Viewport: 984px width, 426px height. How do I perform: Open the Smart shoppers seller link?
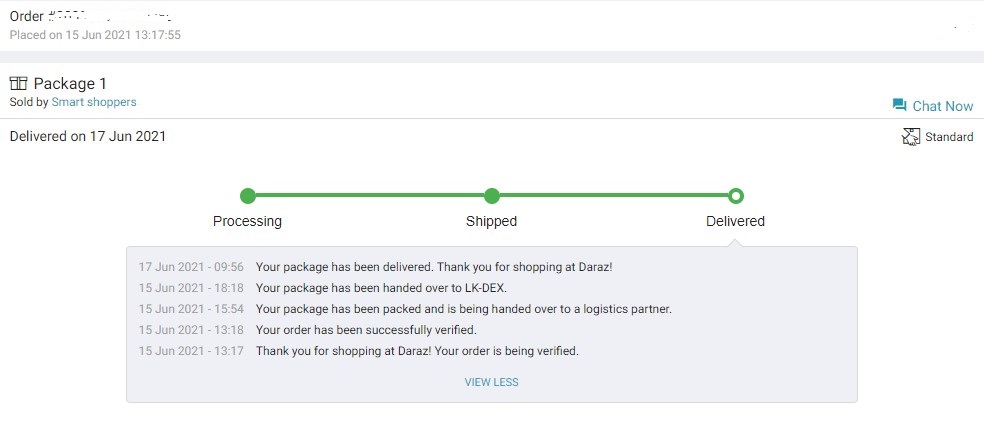[x=94, y=102]
